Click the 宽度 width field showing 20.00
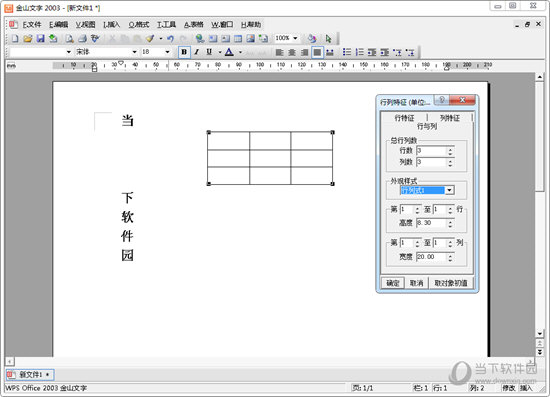The image size is (550, 397). pos(431,257)
